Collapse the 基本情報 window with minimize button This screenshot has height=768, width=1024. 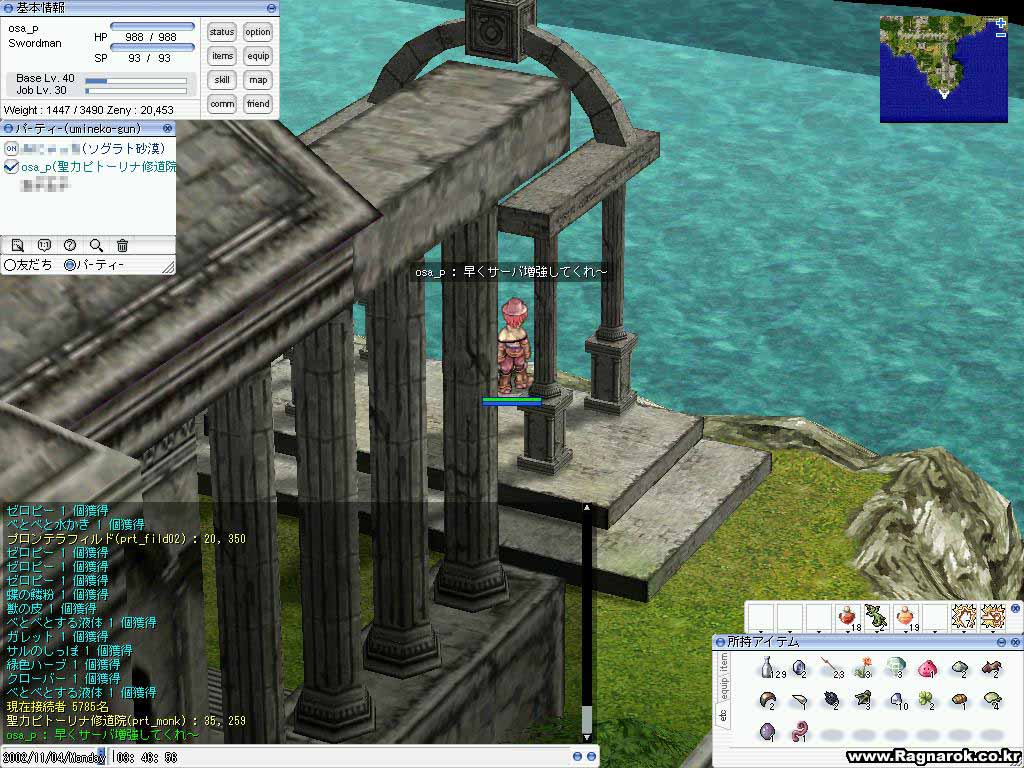[272, 8]
